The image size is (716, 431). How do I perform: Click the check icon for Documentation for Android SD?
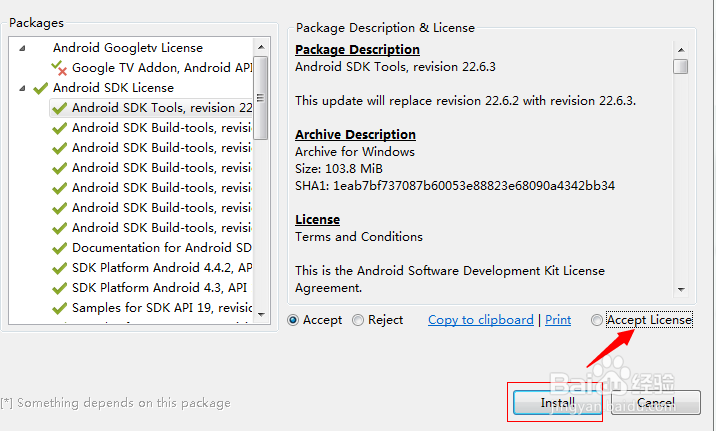(x=60, y=248)
